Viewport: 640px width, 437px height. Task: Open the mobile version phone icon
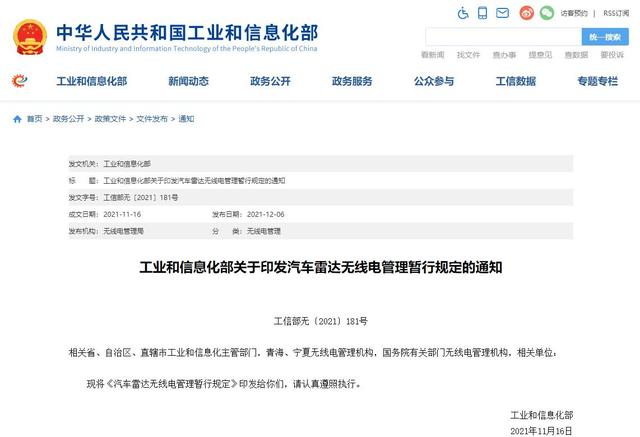482,13
